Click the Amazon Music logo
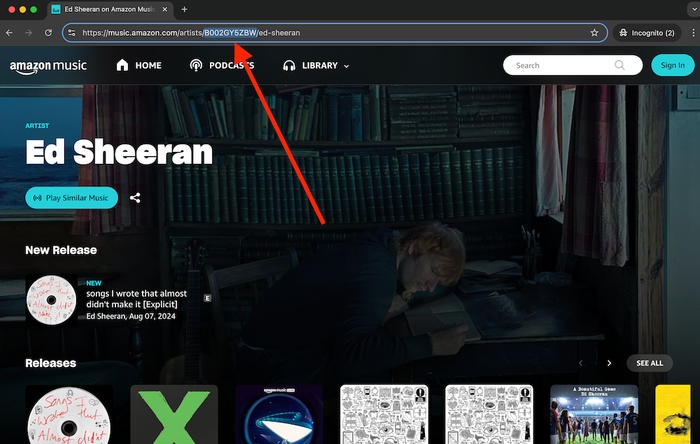The image size is (700, 444). tap(48, 66)
